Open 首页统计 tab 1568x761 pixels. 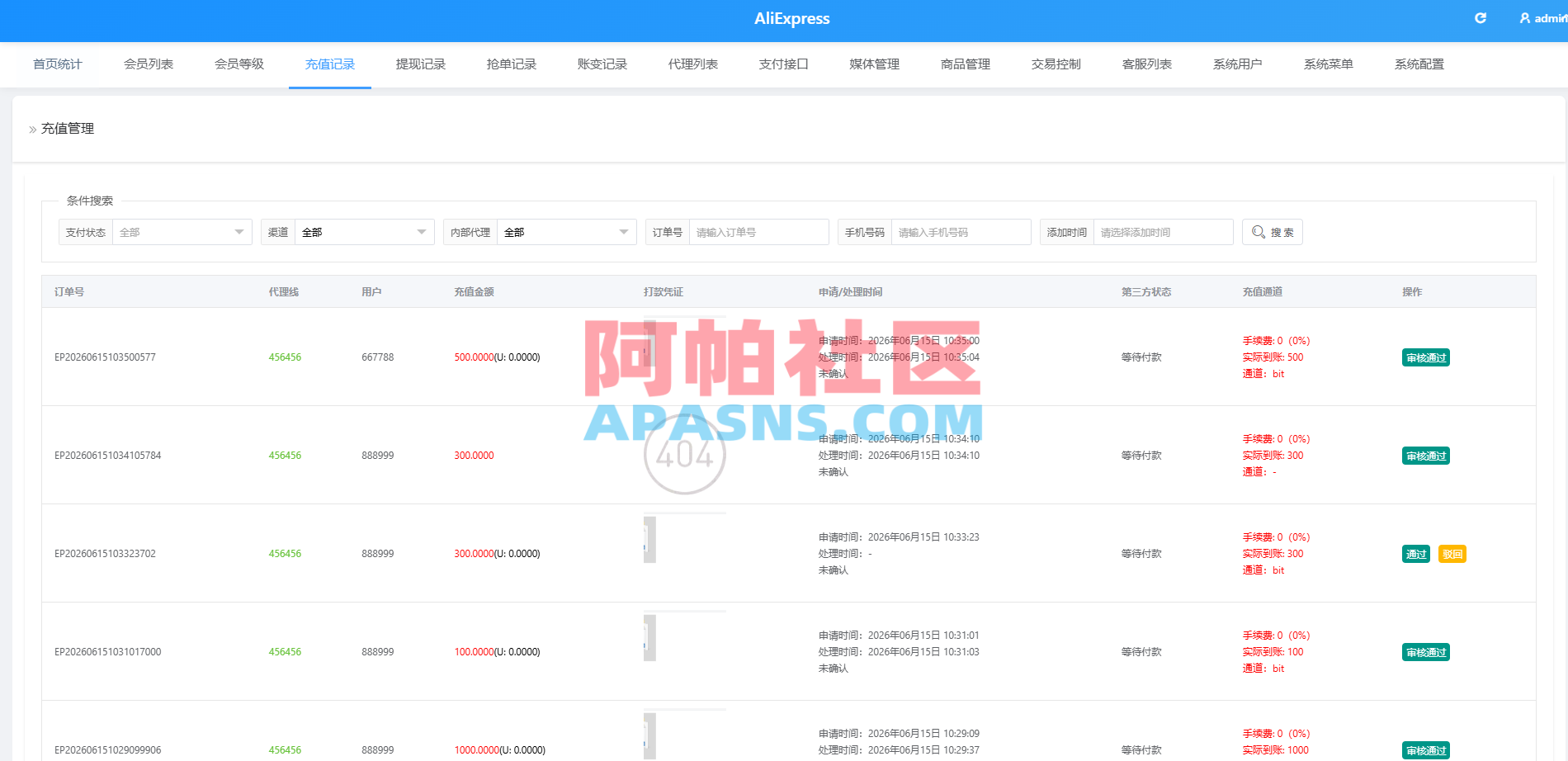(58, 64)
